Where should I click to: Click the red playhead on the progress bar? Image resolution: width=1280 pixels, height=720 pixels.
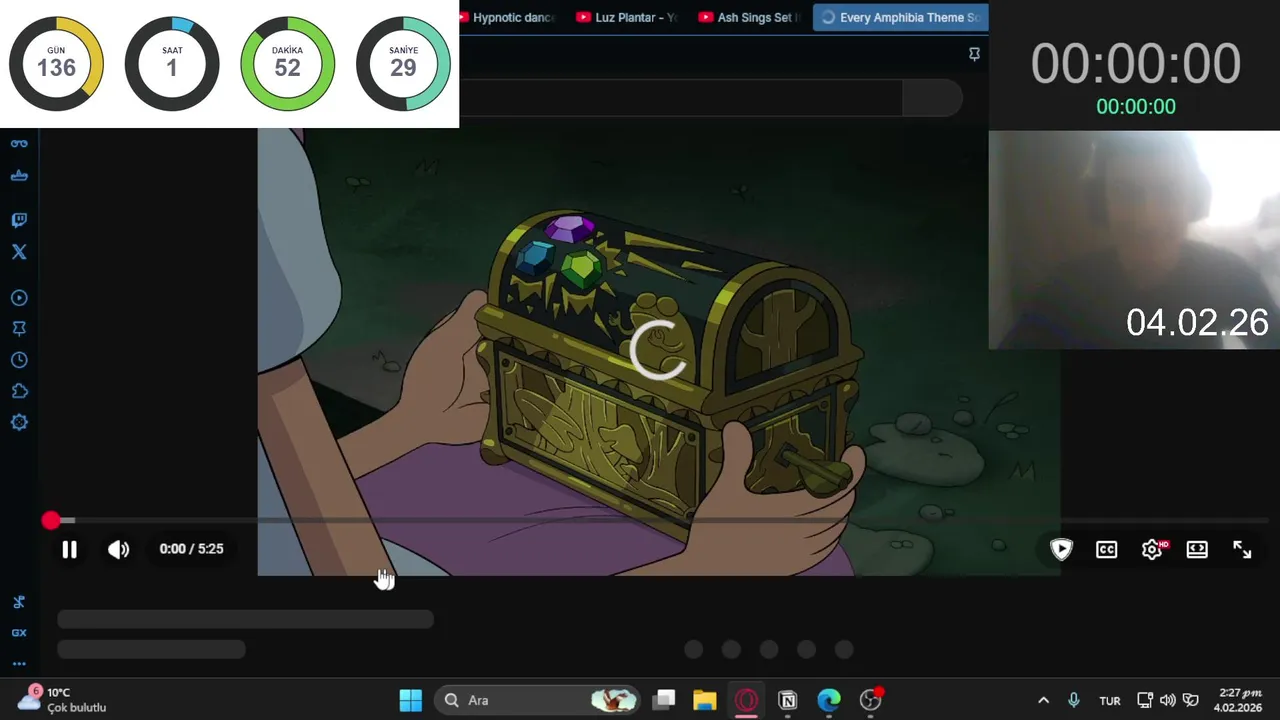pos(51,520)
